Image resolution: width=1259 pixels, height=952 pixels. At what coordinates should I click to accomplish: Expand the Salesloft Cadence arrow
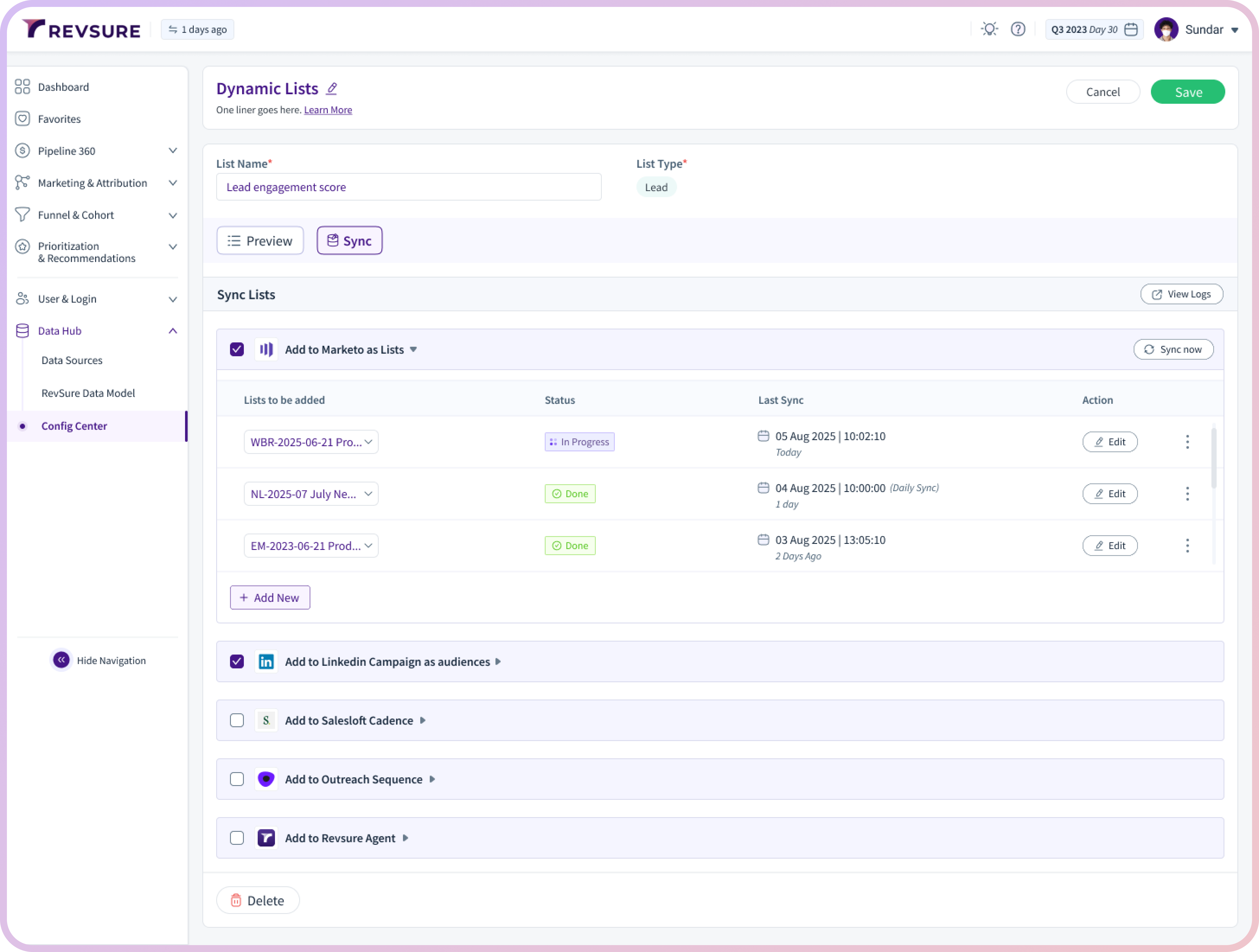(422, 720)
